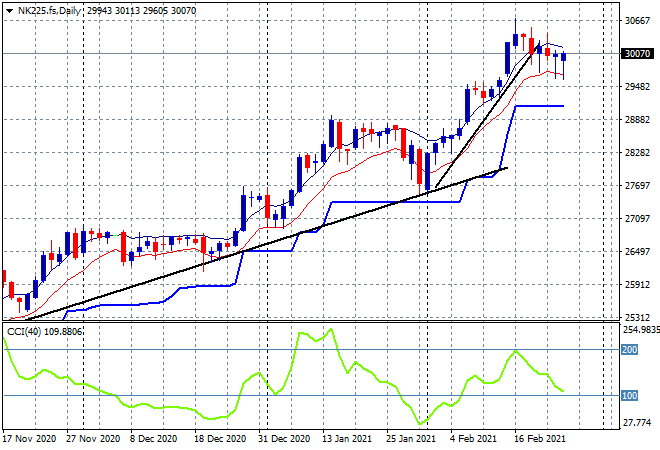Viewport: 660px width, 450px height.
Task: Select the current price label 30070
Action: 638,53
